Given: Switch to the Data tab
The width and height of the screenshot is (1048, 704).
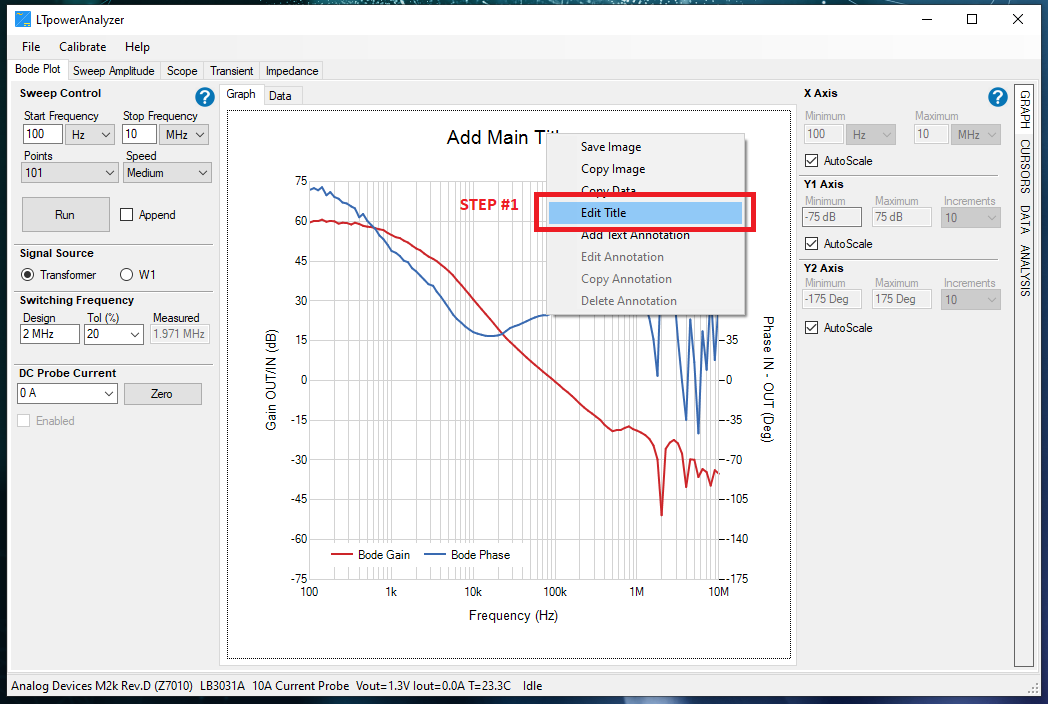Looking at the screenshot, I should pos(280,96).
